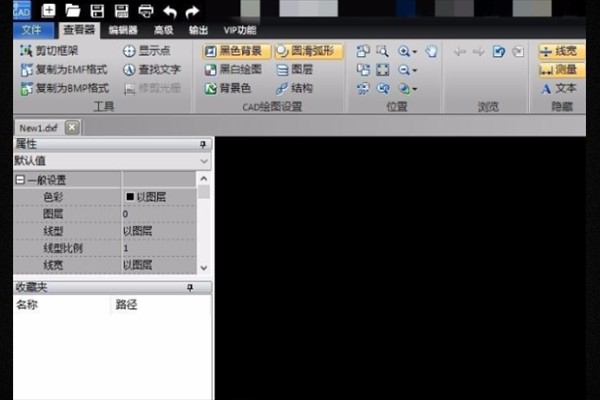
Task: Click the next arrow in 浏览 group
Action: (x=479, y=51)
